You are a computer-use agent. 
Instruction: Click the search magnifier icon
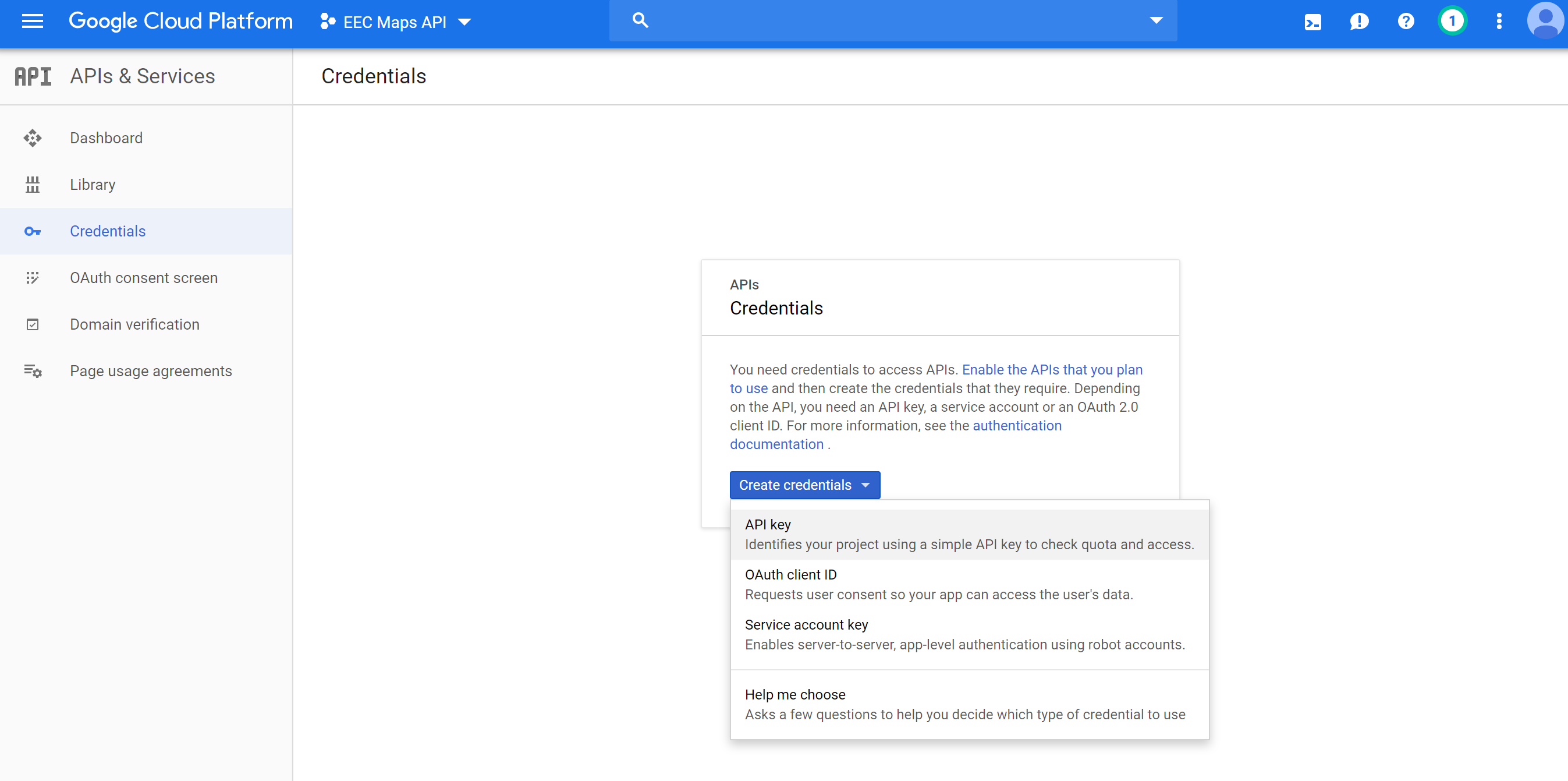tap(640, 21)
